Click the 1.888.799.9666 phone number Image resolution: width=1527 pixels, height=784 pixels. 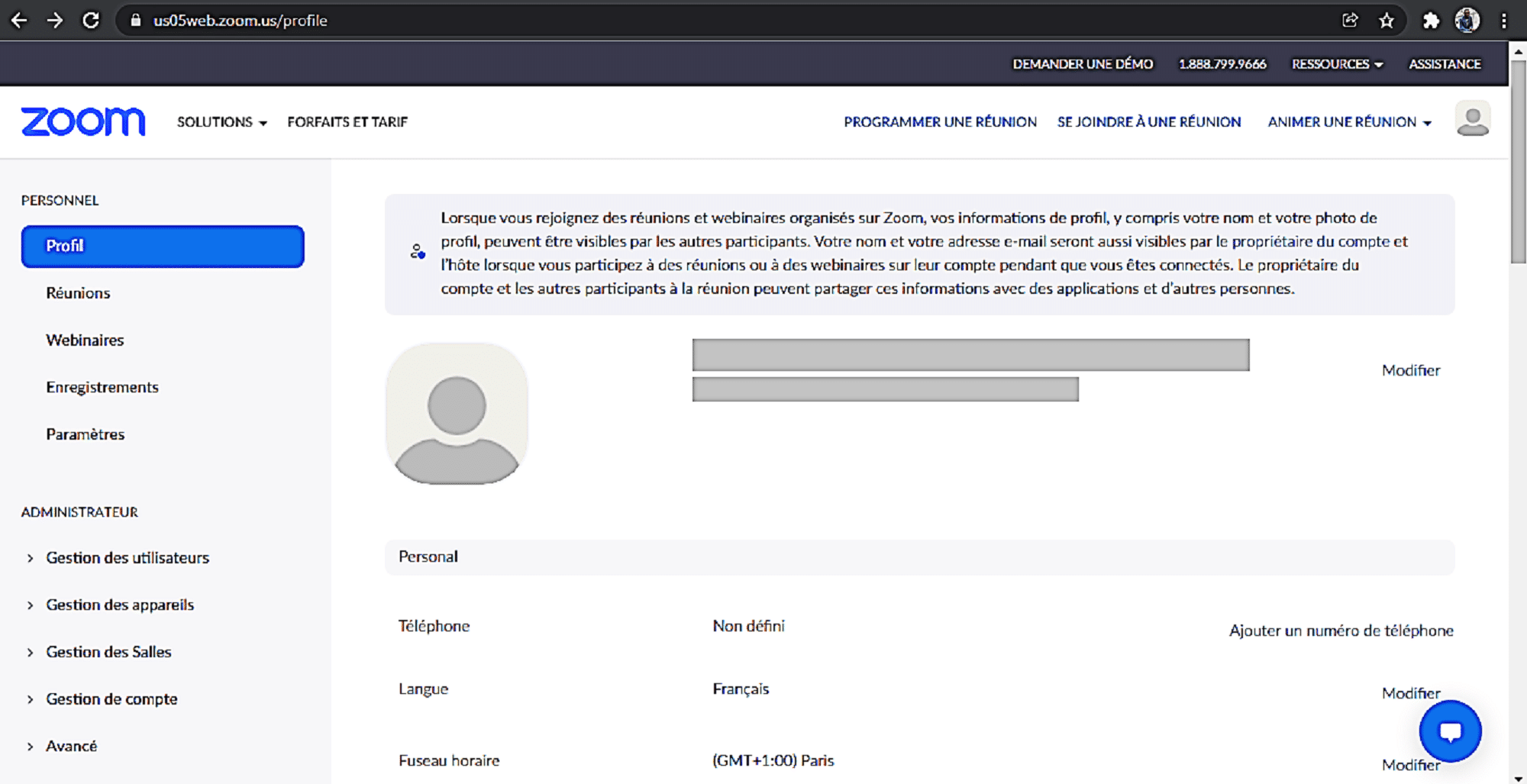(1222, 64)
